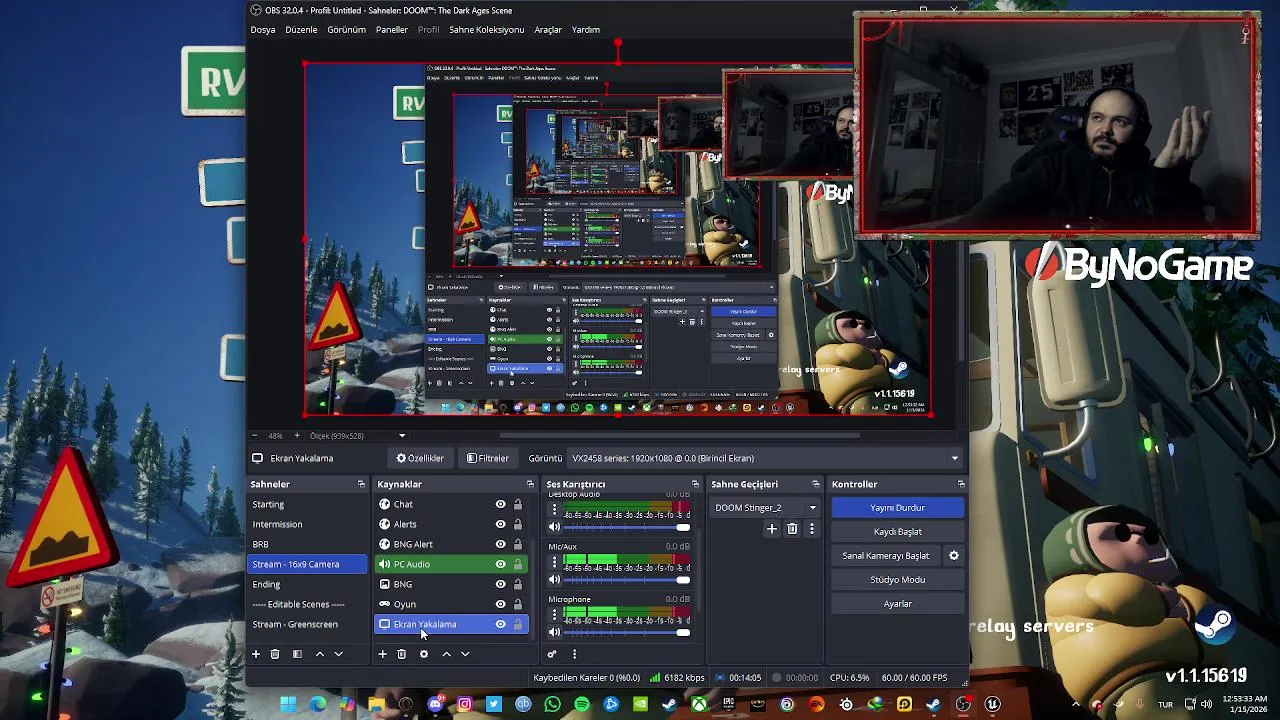The image size is (1280, 720).
Task: Add a new source in Kaynaklar toolbar
Action: pyautogui.click(x=382, y=654)
